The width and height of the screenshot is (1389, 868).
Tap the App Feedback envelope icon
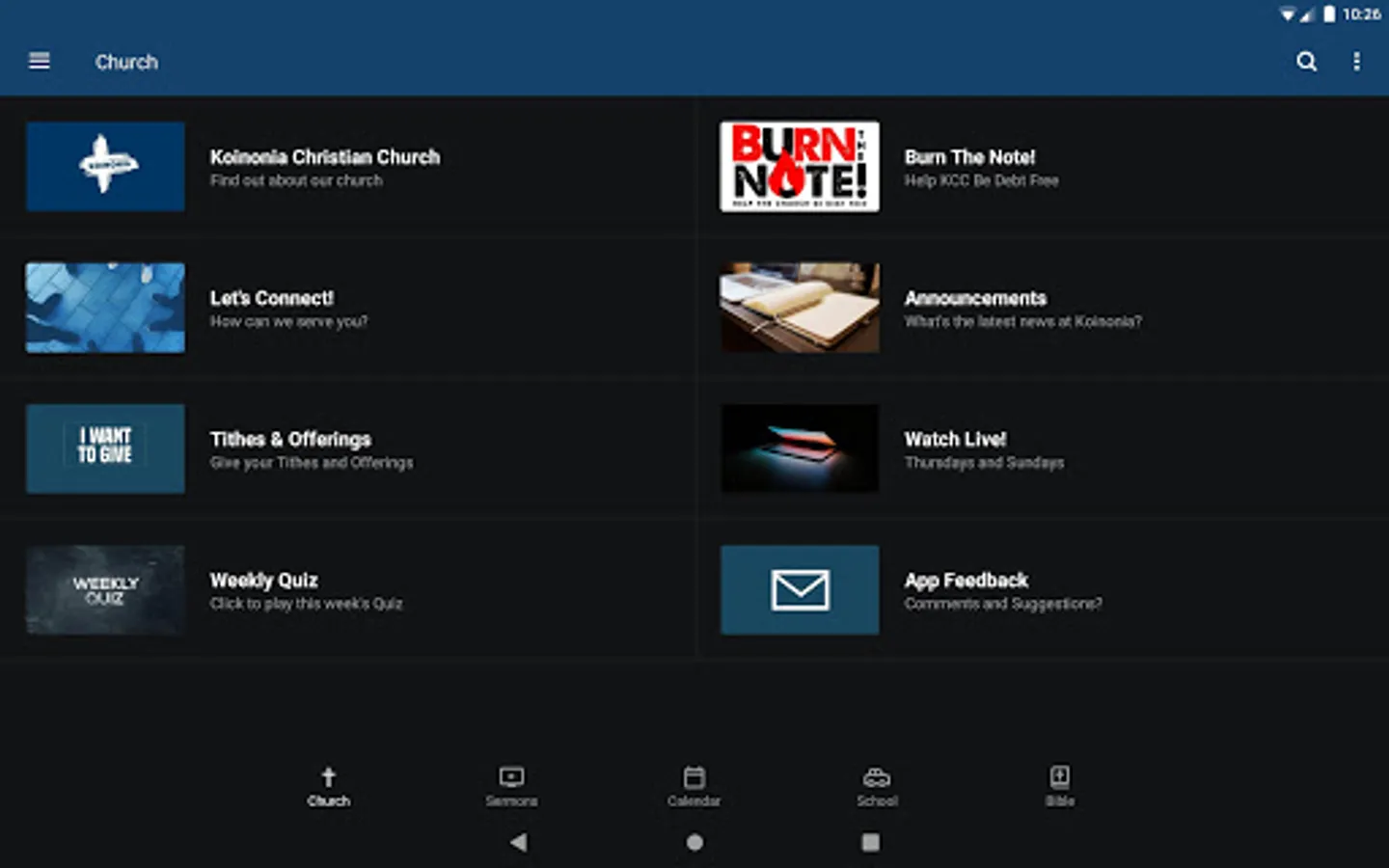pyautogui.click(x=800, y=589)
